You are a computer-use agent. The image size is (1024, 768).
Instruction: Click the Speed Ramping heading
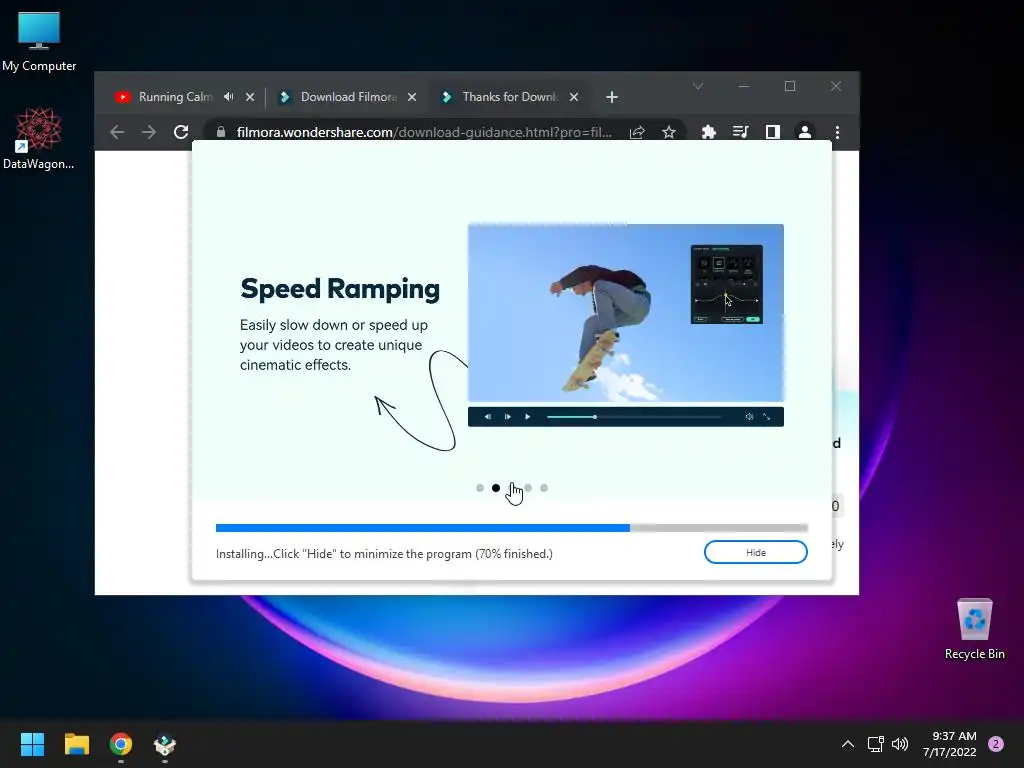pos(340,289)
